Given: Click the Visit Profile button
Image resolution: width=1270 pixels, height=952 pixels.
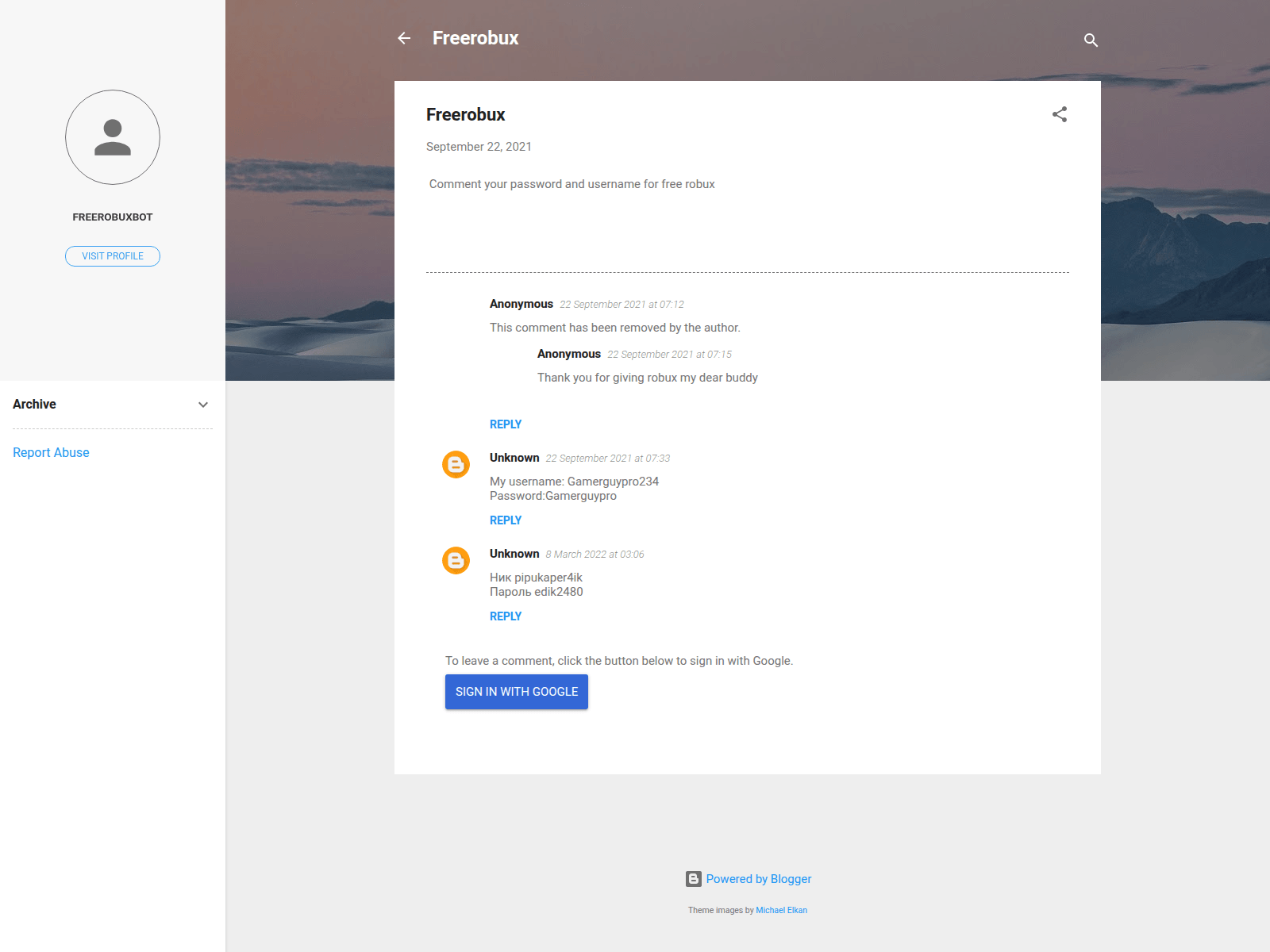Looking at the screenshot, I should point(113,256).
